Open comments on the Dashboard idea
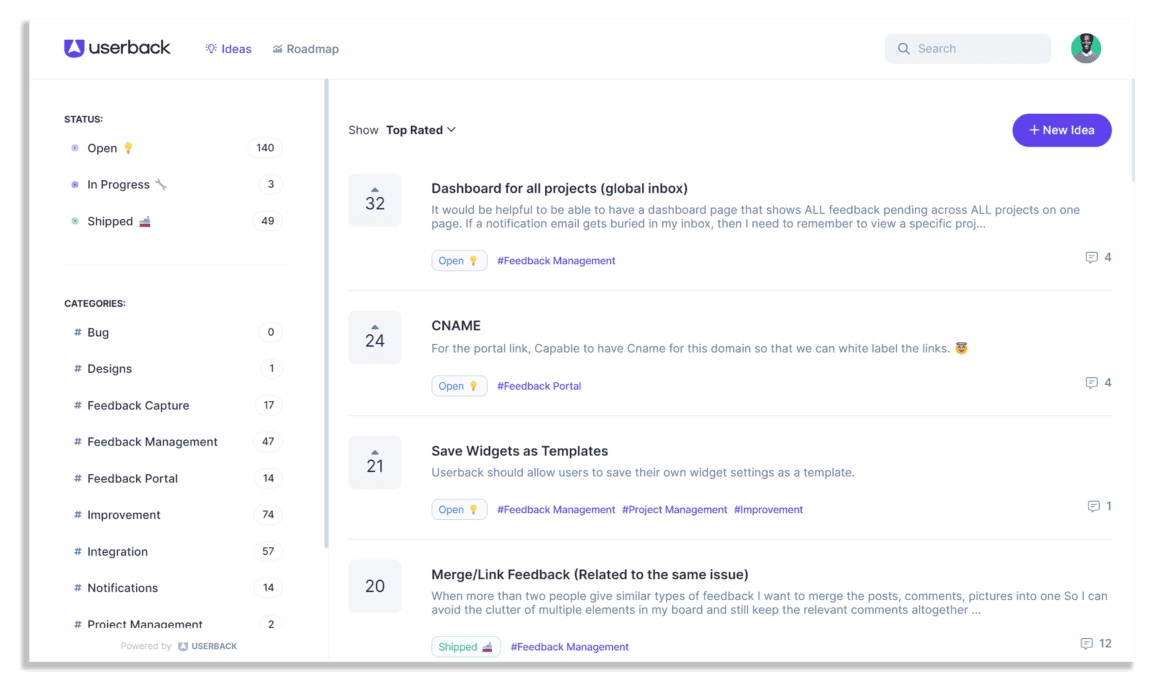1160x680 pixels. pyautogui.click(x=1092, y=257)
